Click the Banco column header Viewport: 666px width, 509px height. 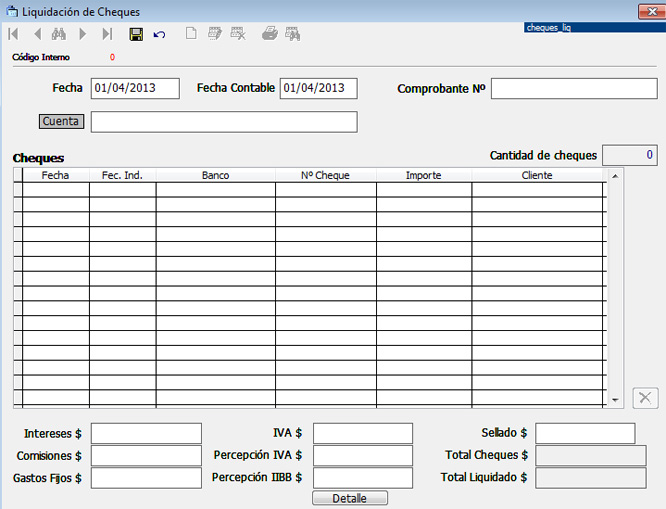click(x=215, y=175)
